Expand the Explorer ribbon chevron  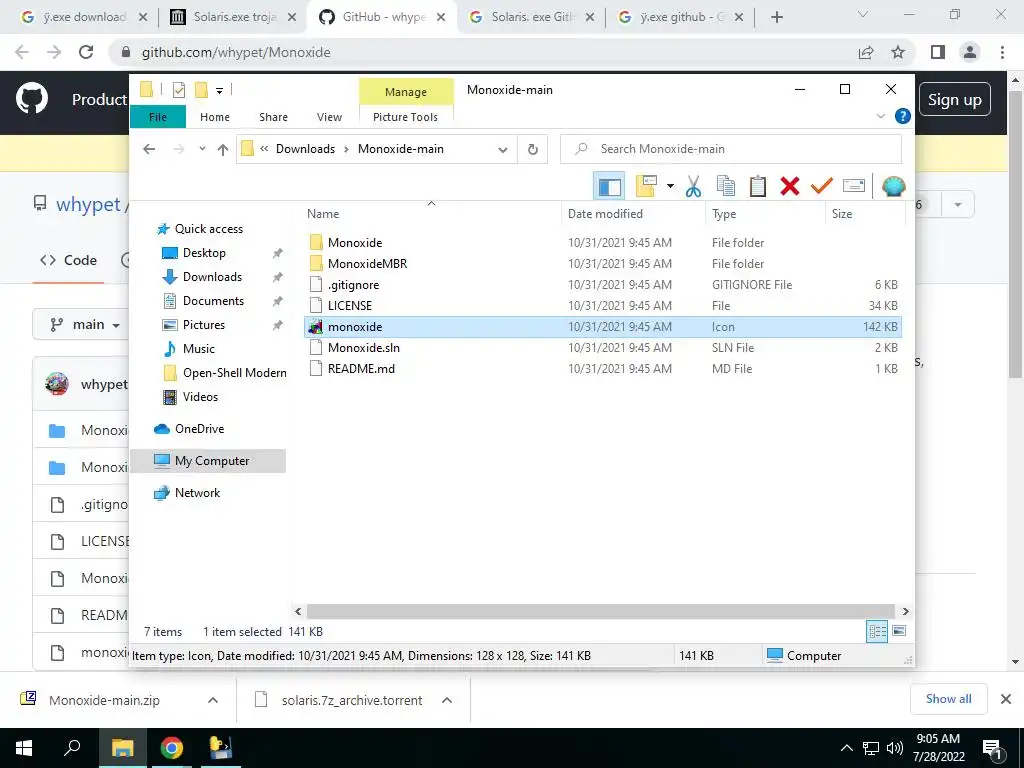(x=880, y=116)
